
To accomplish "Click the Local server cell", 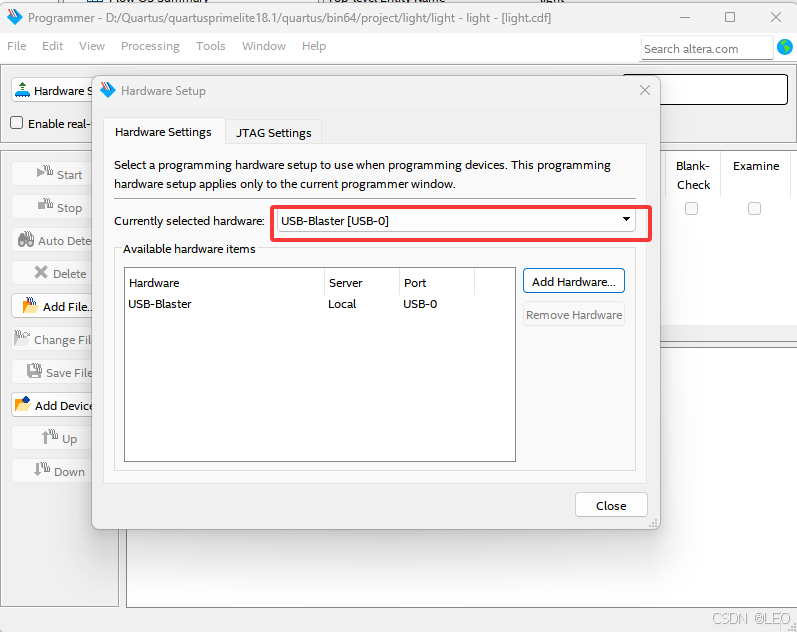I will pyautogui.click(x=342, y=304).
